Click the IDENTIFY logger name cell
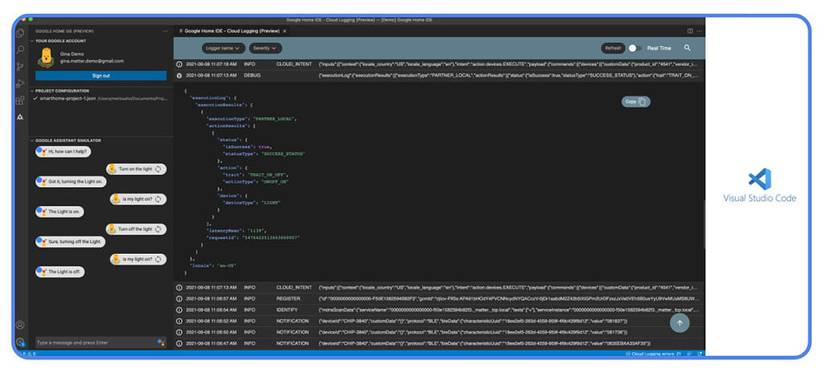The image size is (825, 370). 287,310
